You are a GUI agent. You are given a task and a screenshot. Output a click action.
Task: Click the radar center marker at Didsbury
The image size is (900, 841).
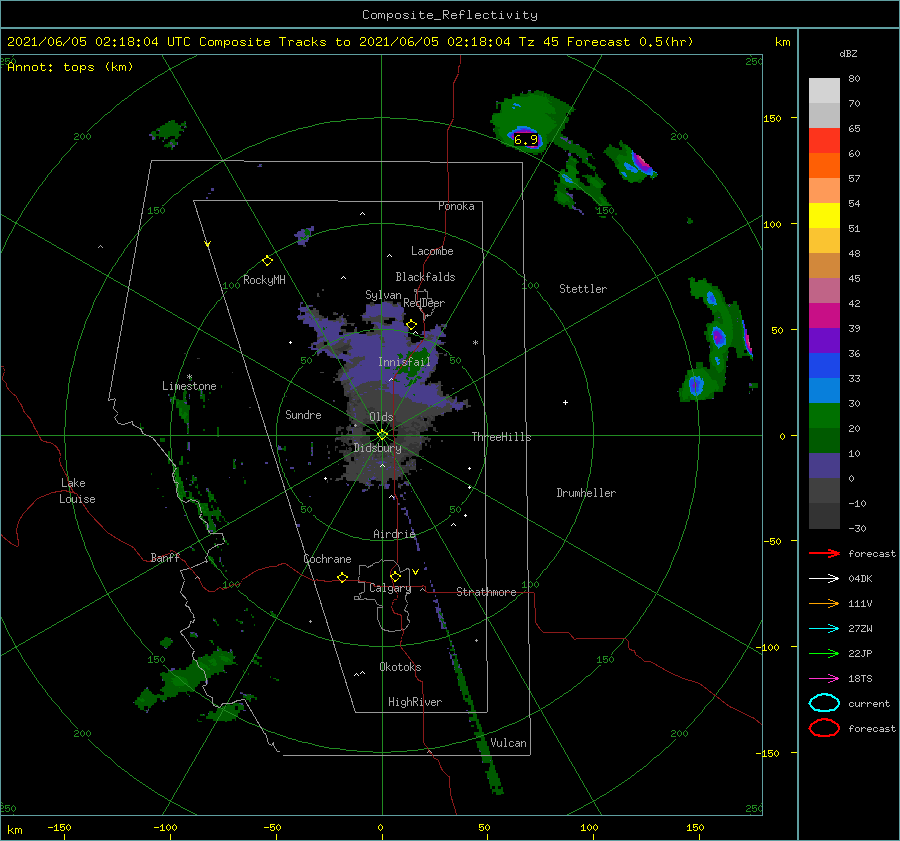click(x=382, y=435)
